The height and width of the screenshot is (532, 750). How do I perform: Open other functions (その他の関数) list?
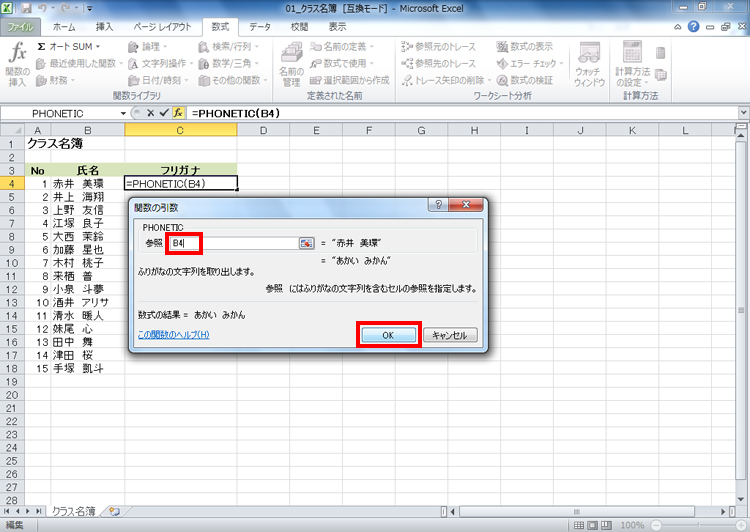tap(233, 80)
